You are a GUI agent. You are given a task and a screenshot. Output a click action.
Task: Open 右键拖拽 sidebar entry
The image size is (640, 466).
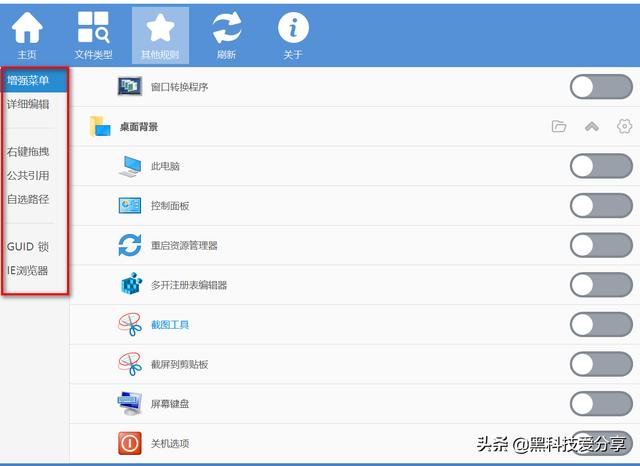point(28,152)
